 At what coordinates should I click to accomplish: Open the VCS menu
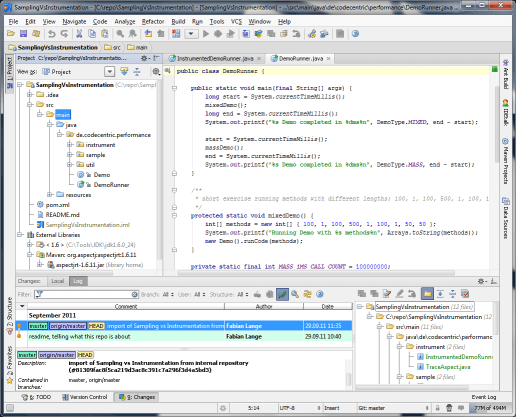(x=236, y=21)
